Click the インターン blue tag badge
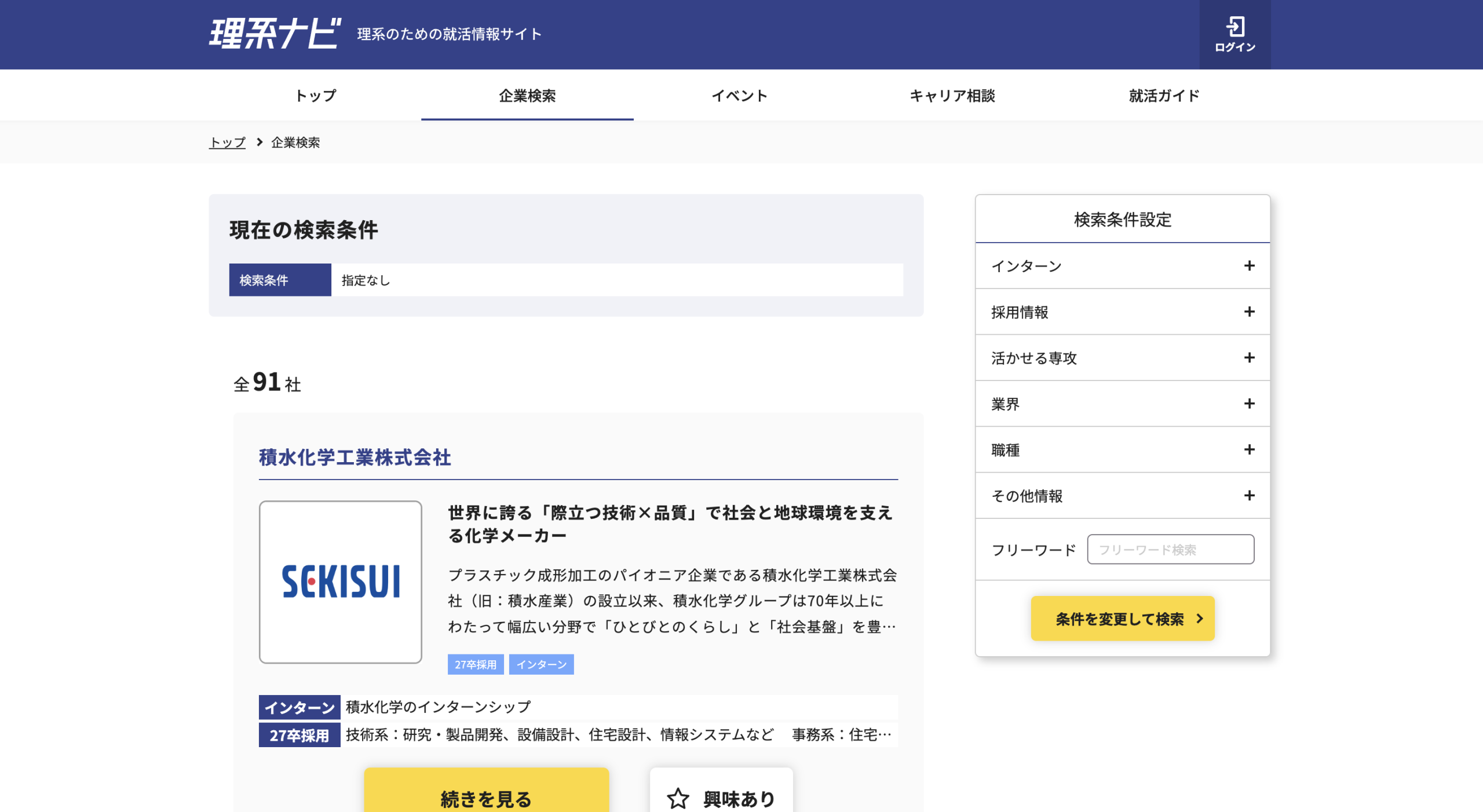This screenshot has height=812, width=1483. [541, 664]
